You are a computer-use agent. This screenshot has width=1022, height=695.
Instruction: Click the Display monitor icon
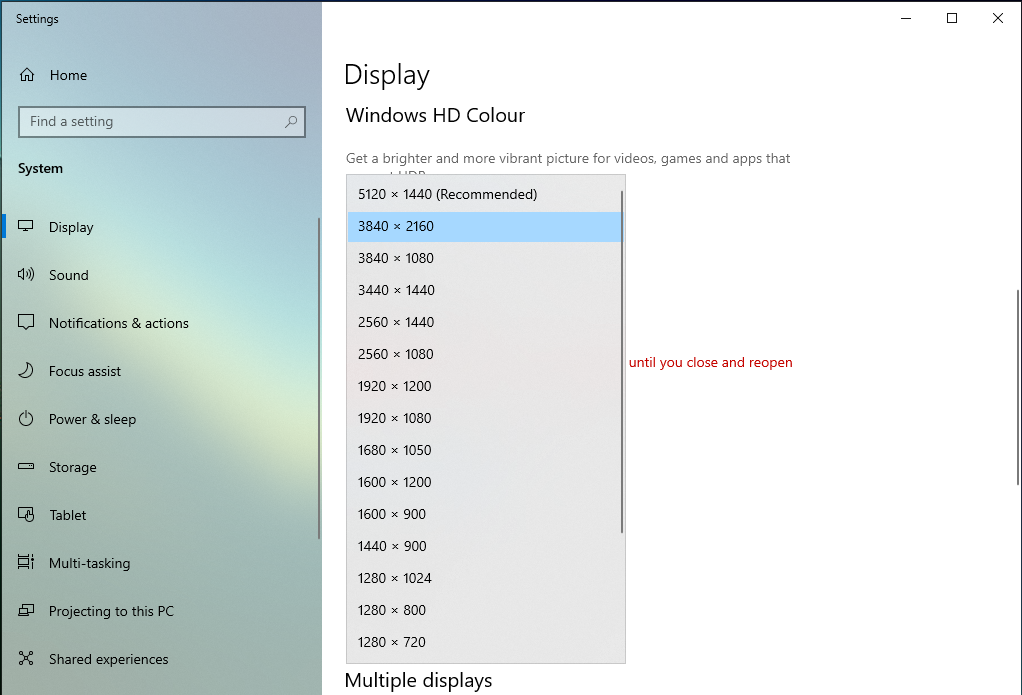click(25, 226)
